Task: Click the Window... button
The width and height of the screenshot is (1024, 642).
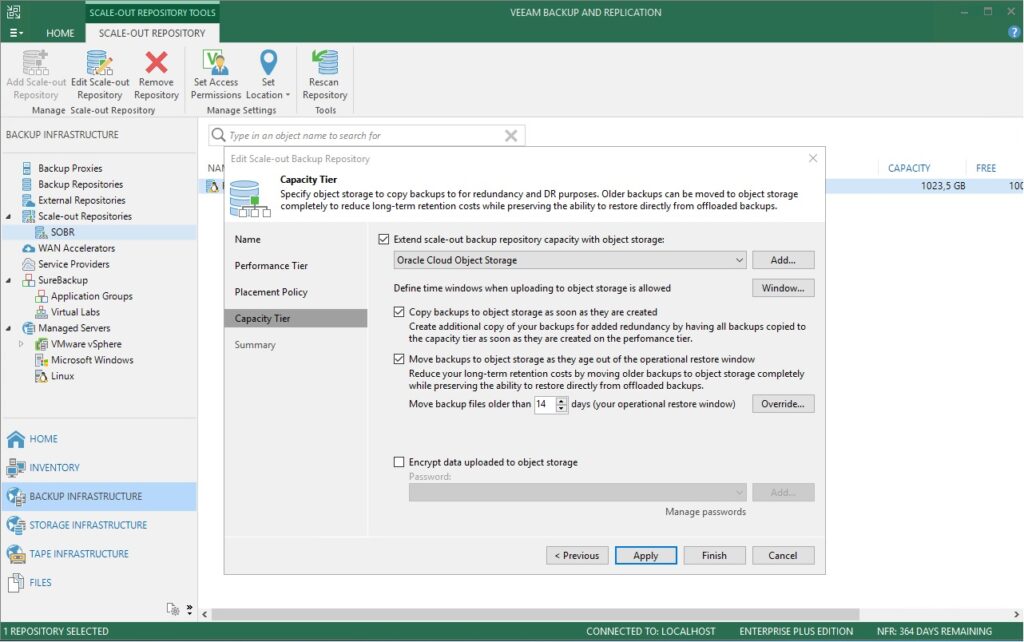Action: [783, 288]
